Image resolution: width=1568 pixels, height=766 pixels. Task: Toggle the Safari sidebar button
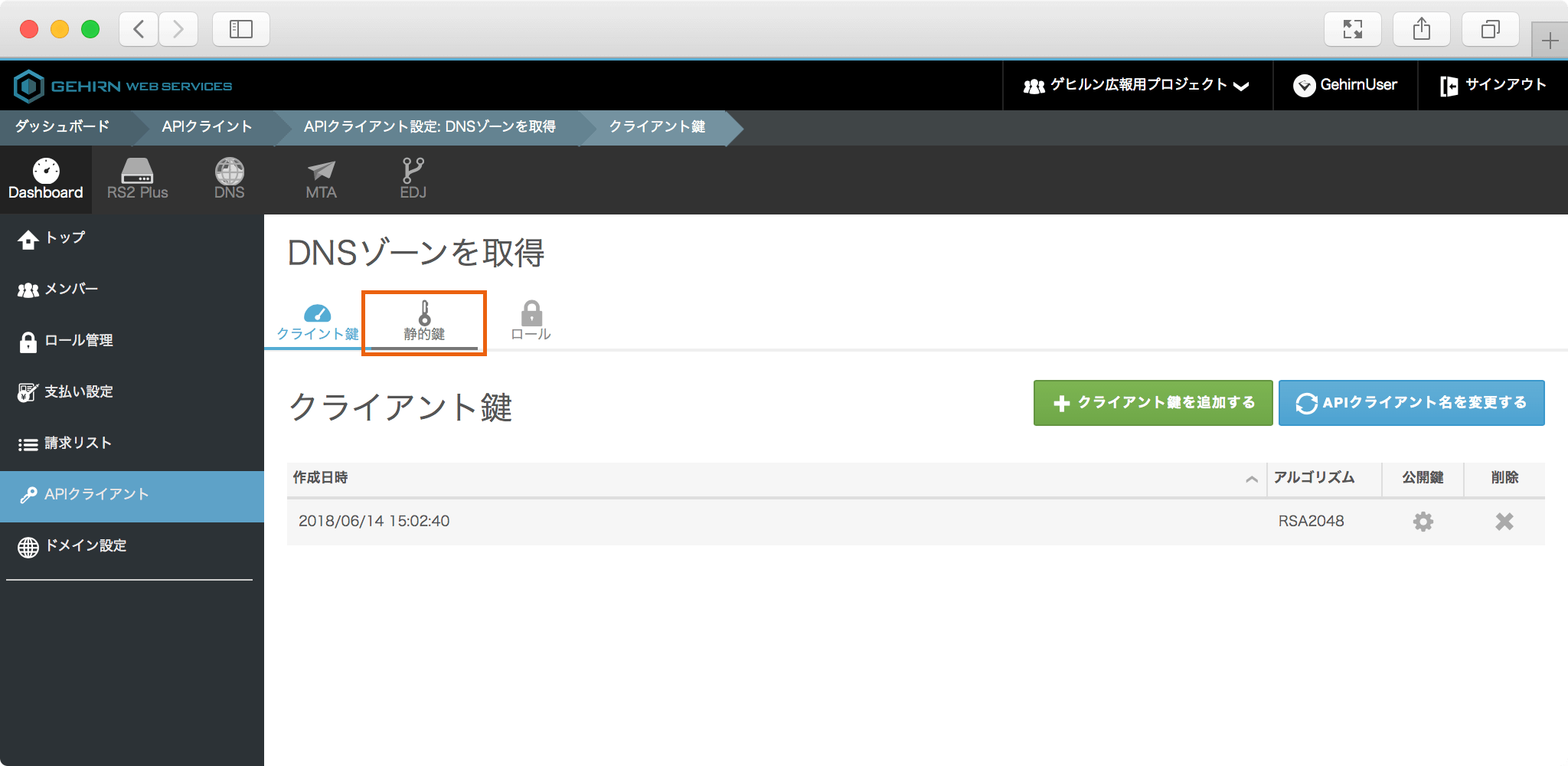pos(240,30)
